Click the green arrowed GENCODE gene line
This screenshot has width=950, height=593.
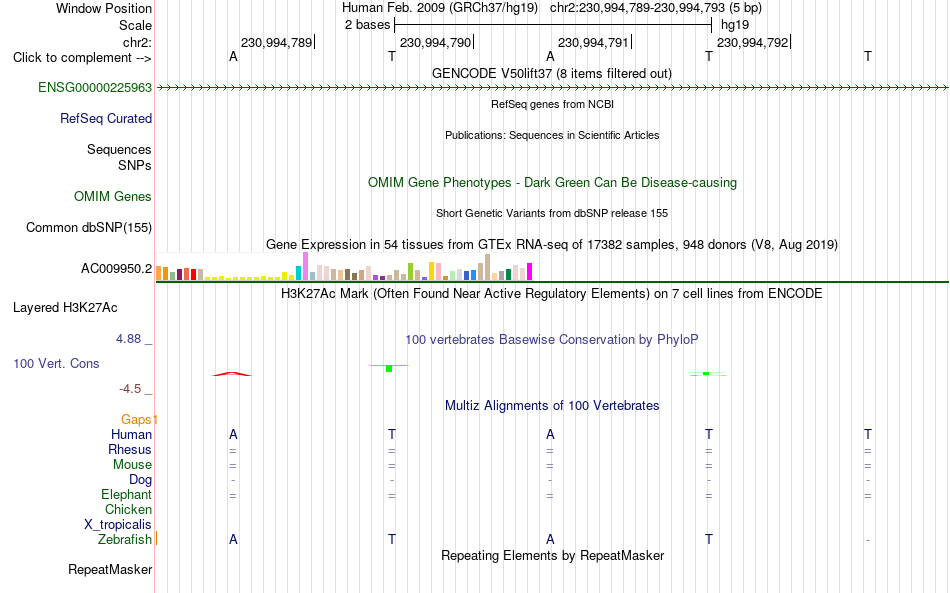pos(552,88)
